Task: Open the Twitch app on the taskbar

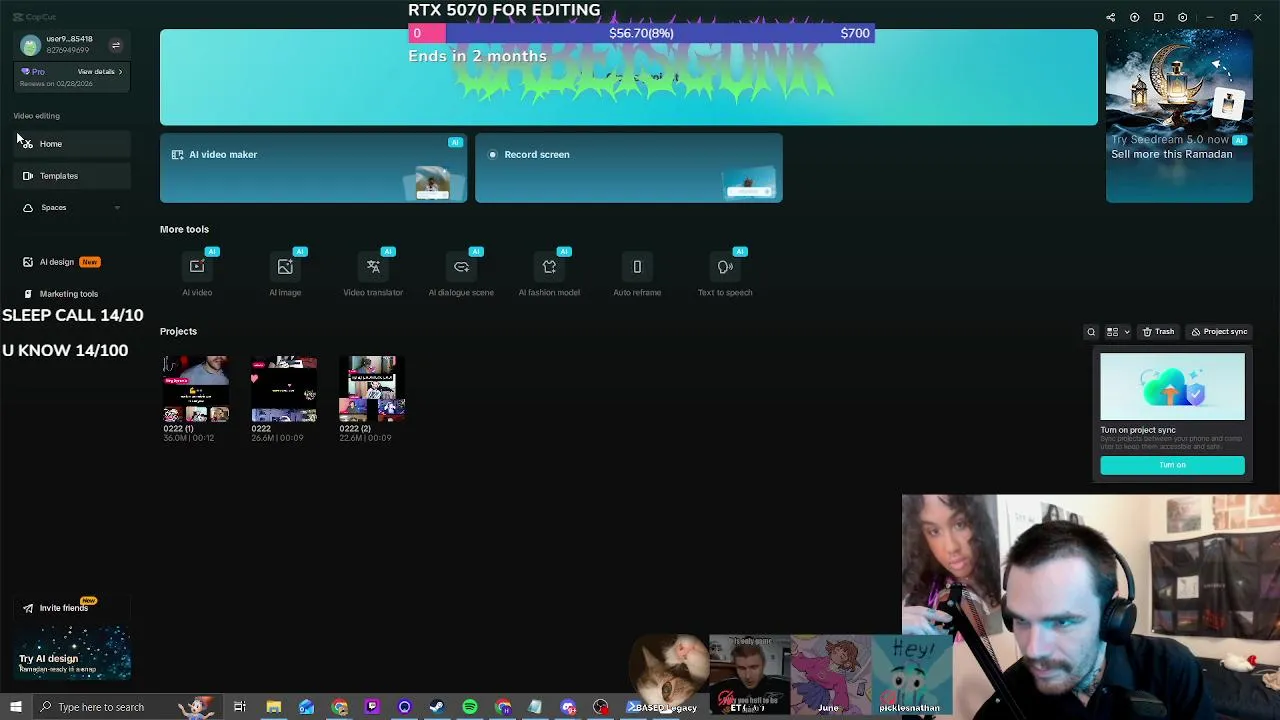Action: pos(372,707)
